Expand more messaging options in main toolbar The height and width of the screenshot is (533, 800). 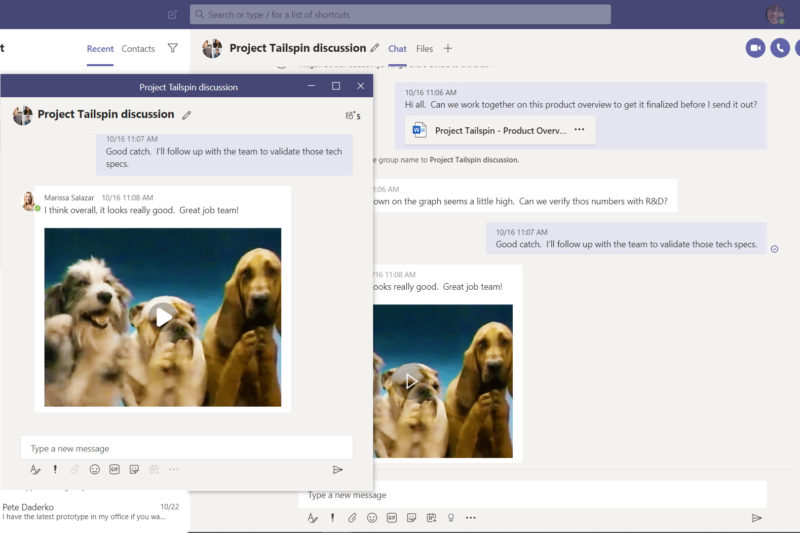[471, 518]
